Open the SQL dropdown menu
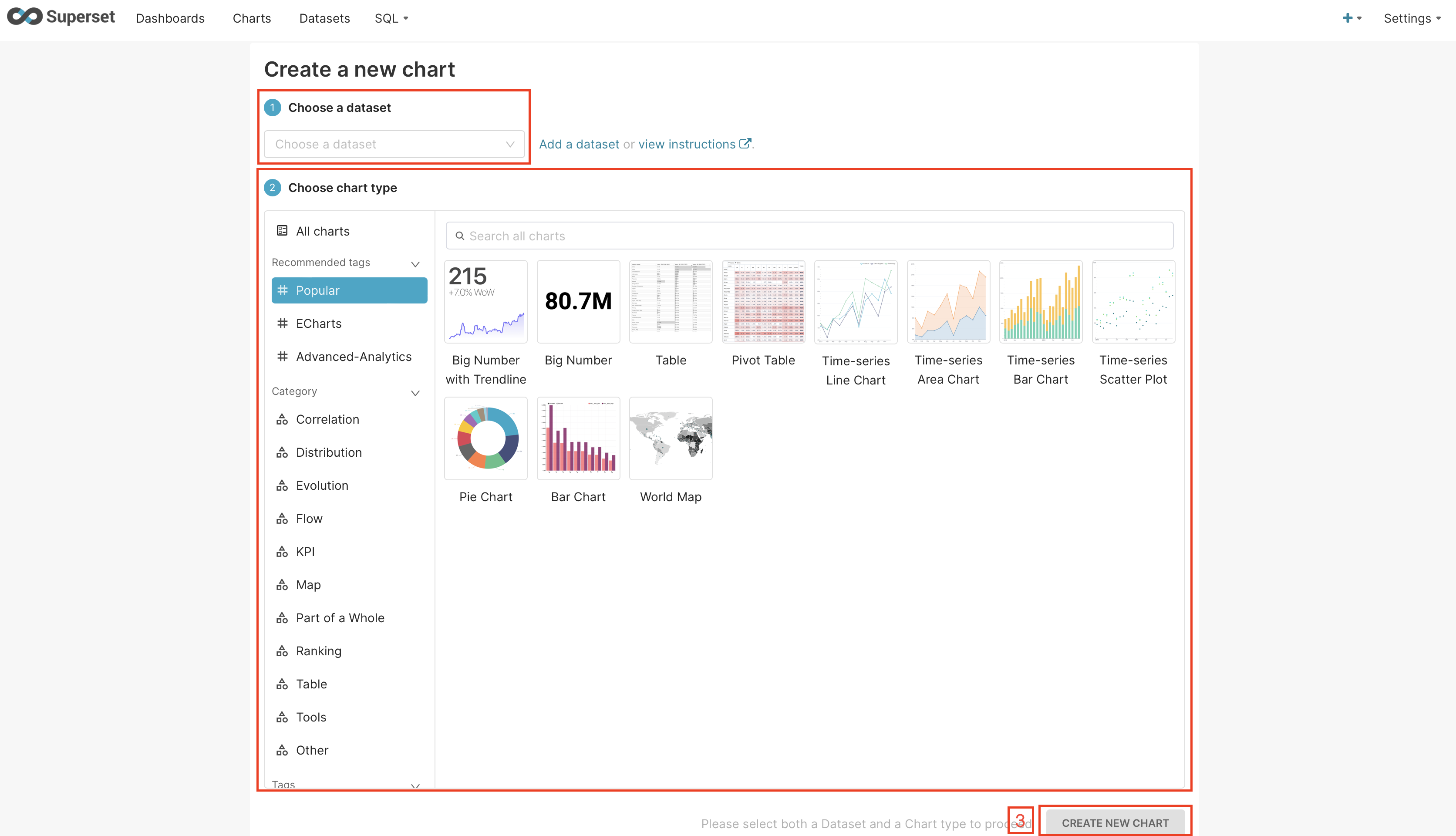Viewport: 1456px width, 836px height. click(x=391, y=18)
